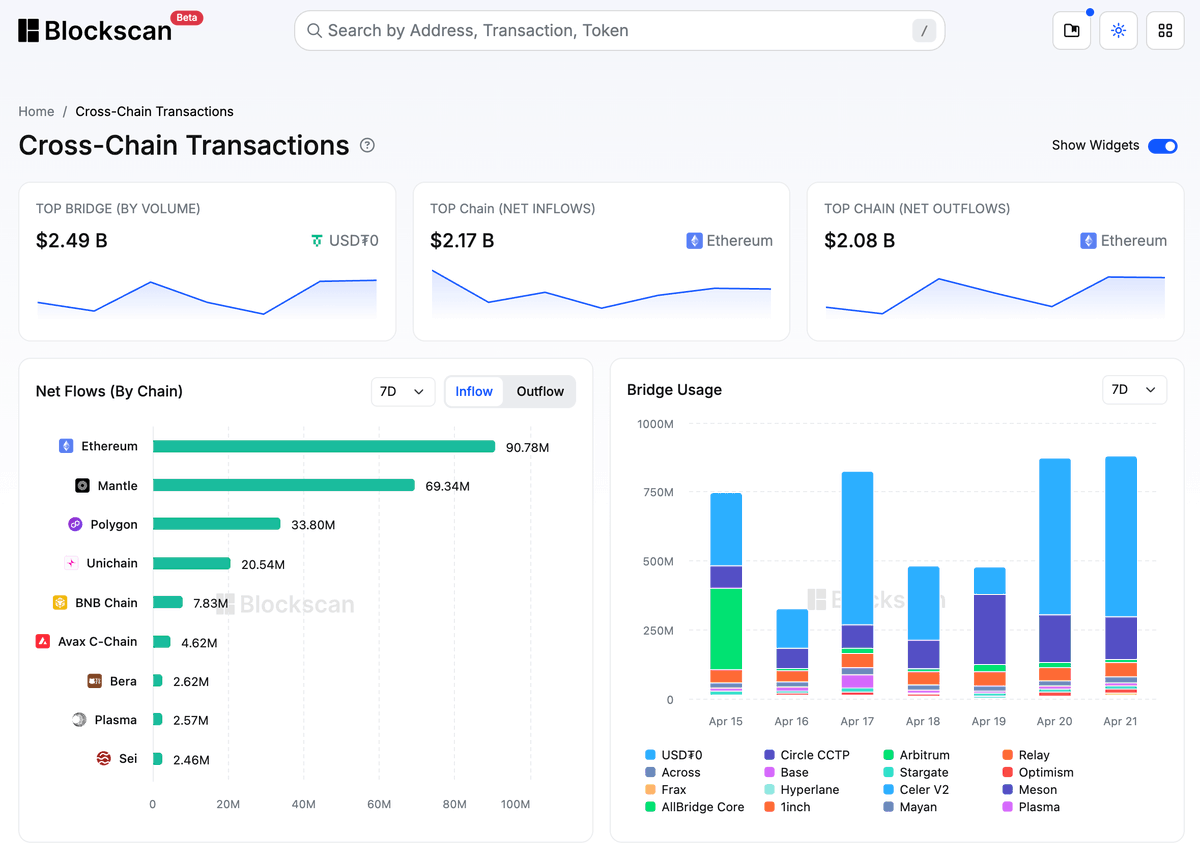Screen dimensions: 1200x857
Task: Click the Sei chain icon
Action: coord(103,759)
